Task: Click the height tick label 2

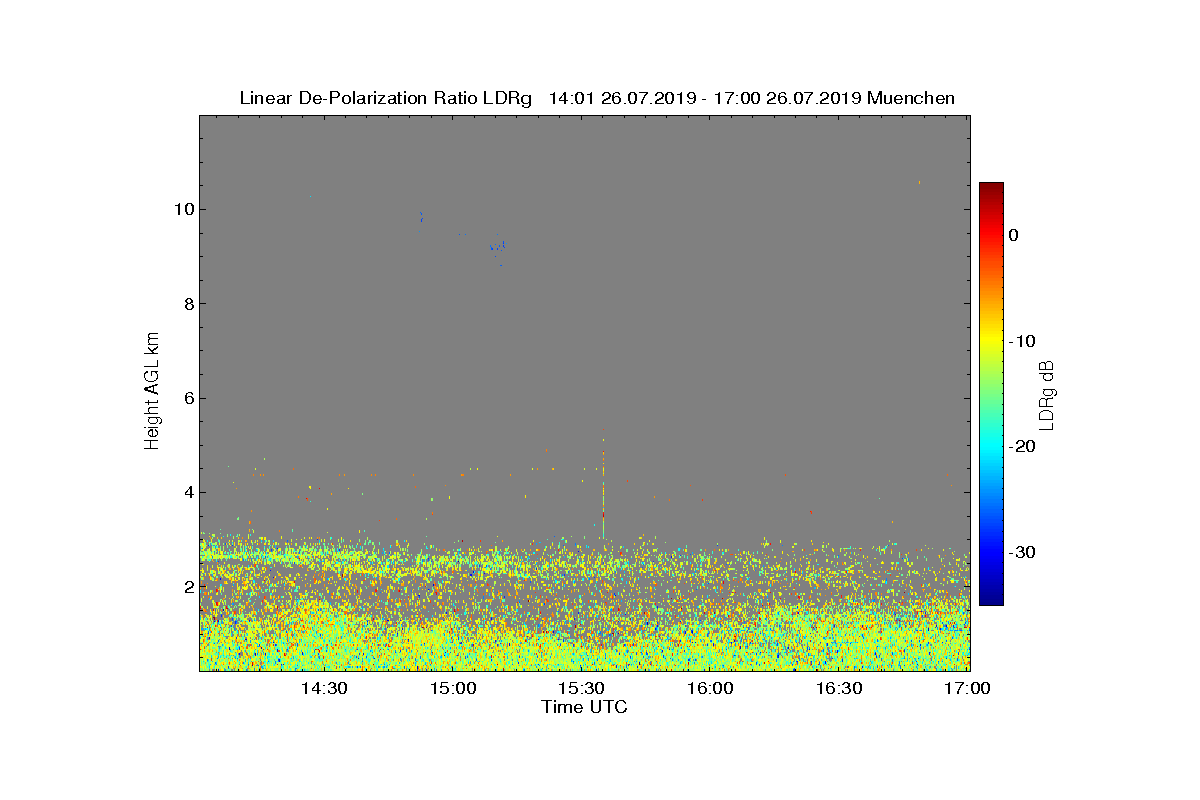Action: coord(188,586)
